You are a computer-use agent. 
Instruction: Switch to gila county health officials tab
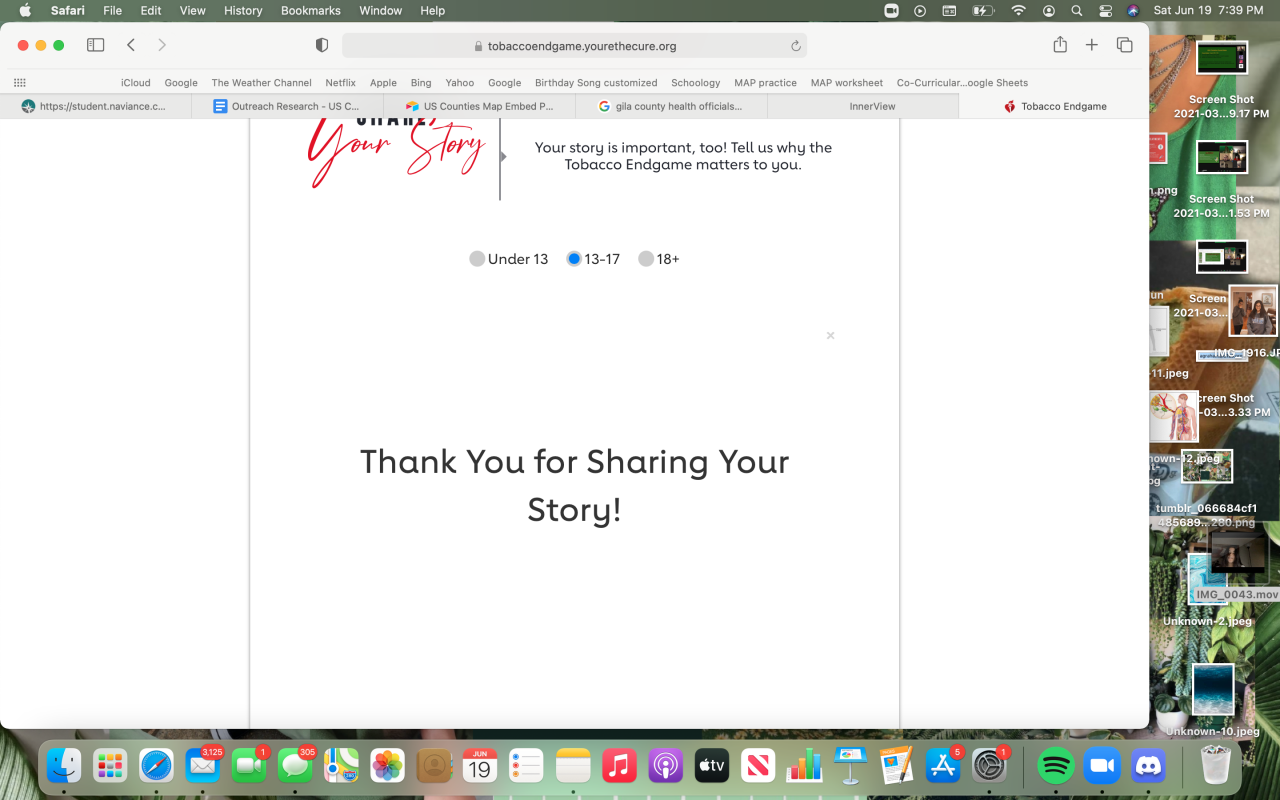(x=671, y=106)
